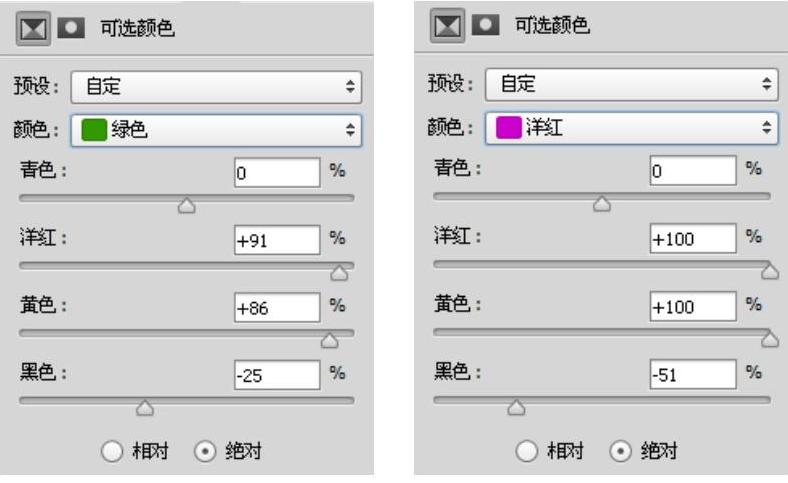
Task: Click the selective color adjustment icon in left panel
Action: click(33, 30)
